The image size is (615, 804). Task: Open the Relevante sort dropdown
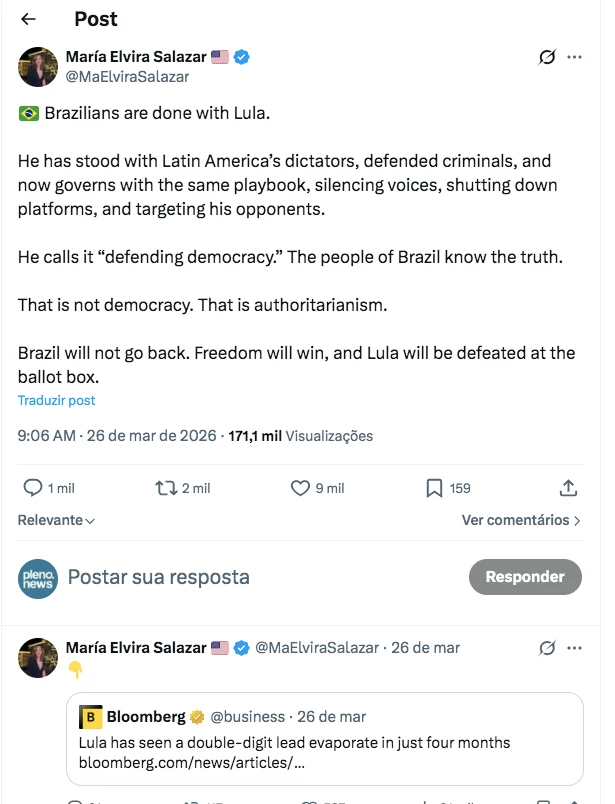pos(56,520)
